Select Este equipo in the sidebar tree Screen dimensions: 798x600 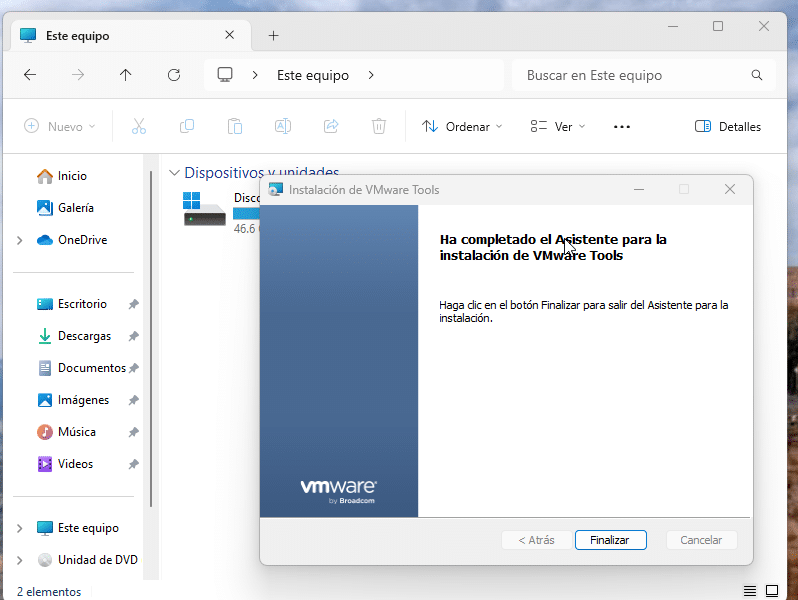(88, 528)
